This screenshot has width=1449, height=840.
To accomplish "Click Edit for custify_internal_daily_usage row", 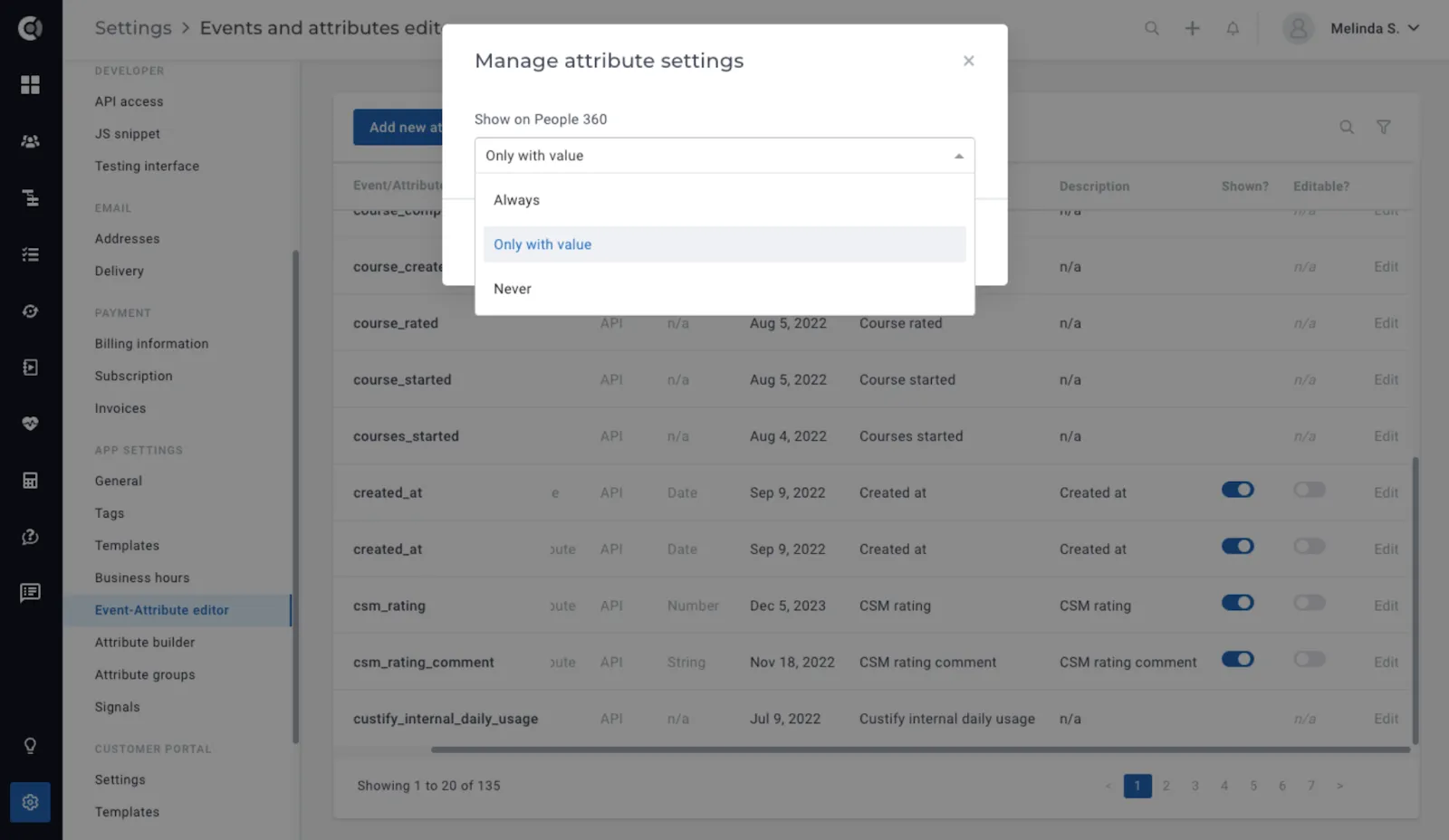I will pyautogui.click(x=1386, y=719).
